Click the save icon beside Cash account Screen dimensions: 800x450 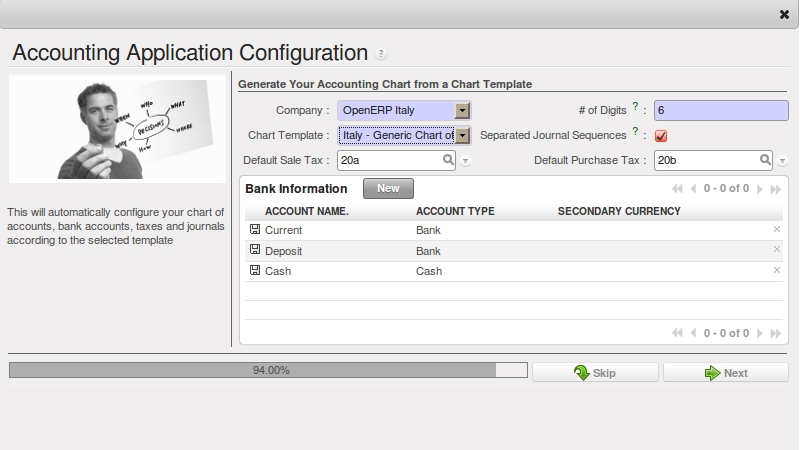coord(255,271)
